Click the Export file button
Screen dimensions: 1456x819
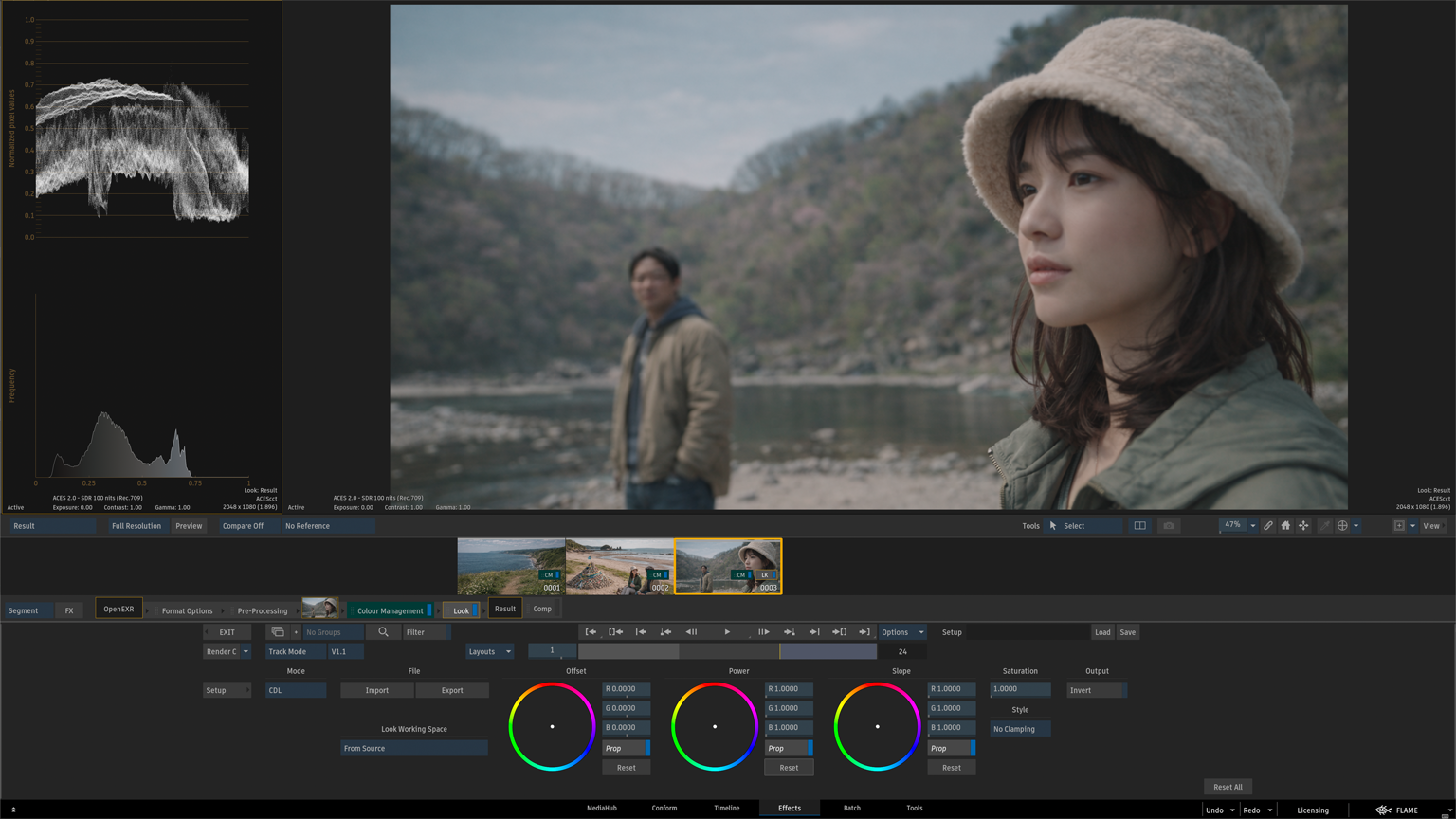[452, 690]
